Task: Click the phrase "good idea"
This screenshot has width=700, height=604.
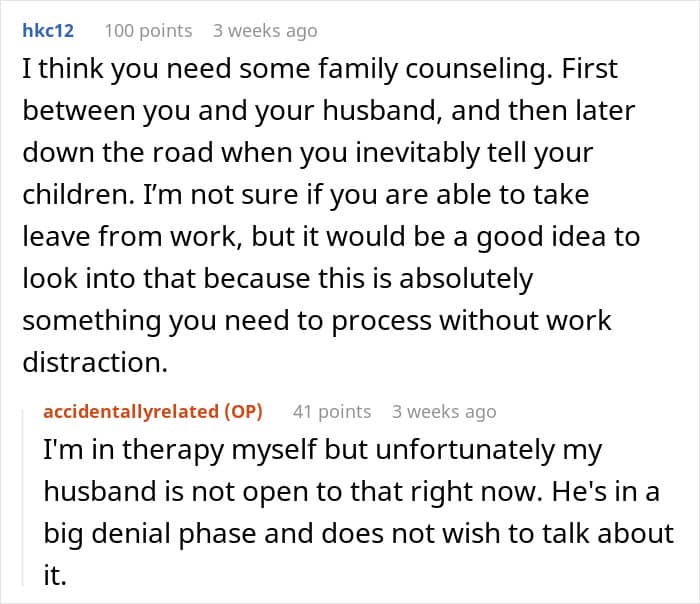Action: click(x=542, y=237)
